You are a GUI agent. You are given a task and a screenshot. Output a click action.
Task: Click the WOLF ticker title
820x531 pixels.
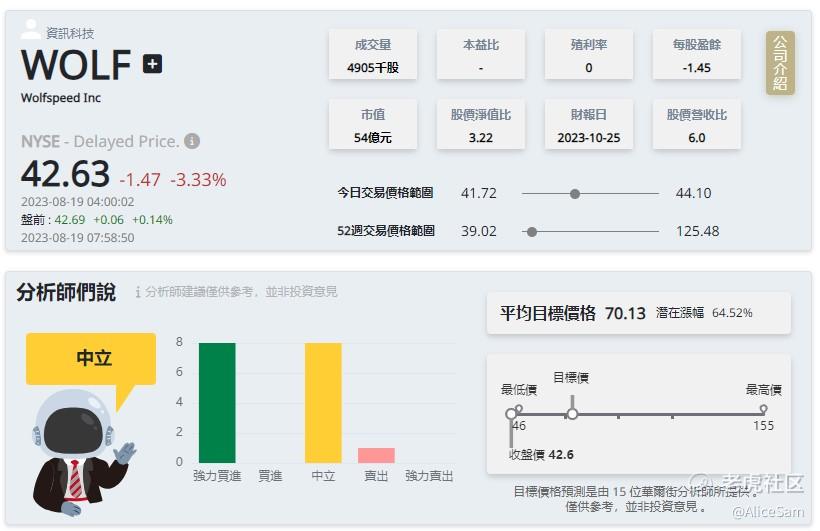76,65
